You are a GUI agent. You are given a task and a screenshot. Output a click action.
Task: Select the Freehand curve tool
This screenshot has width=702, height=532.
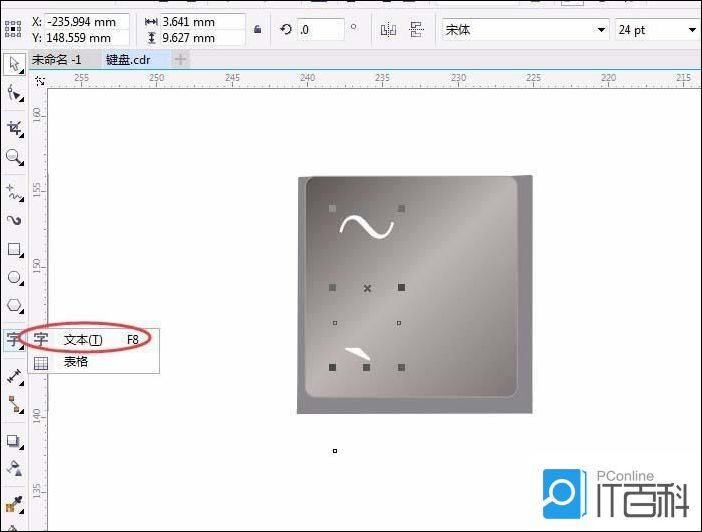point(15,193)
